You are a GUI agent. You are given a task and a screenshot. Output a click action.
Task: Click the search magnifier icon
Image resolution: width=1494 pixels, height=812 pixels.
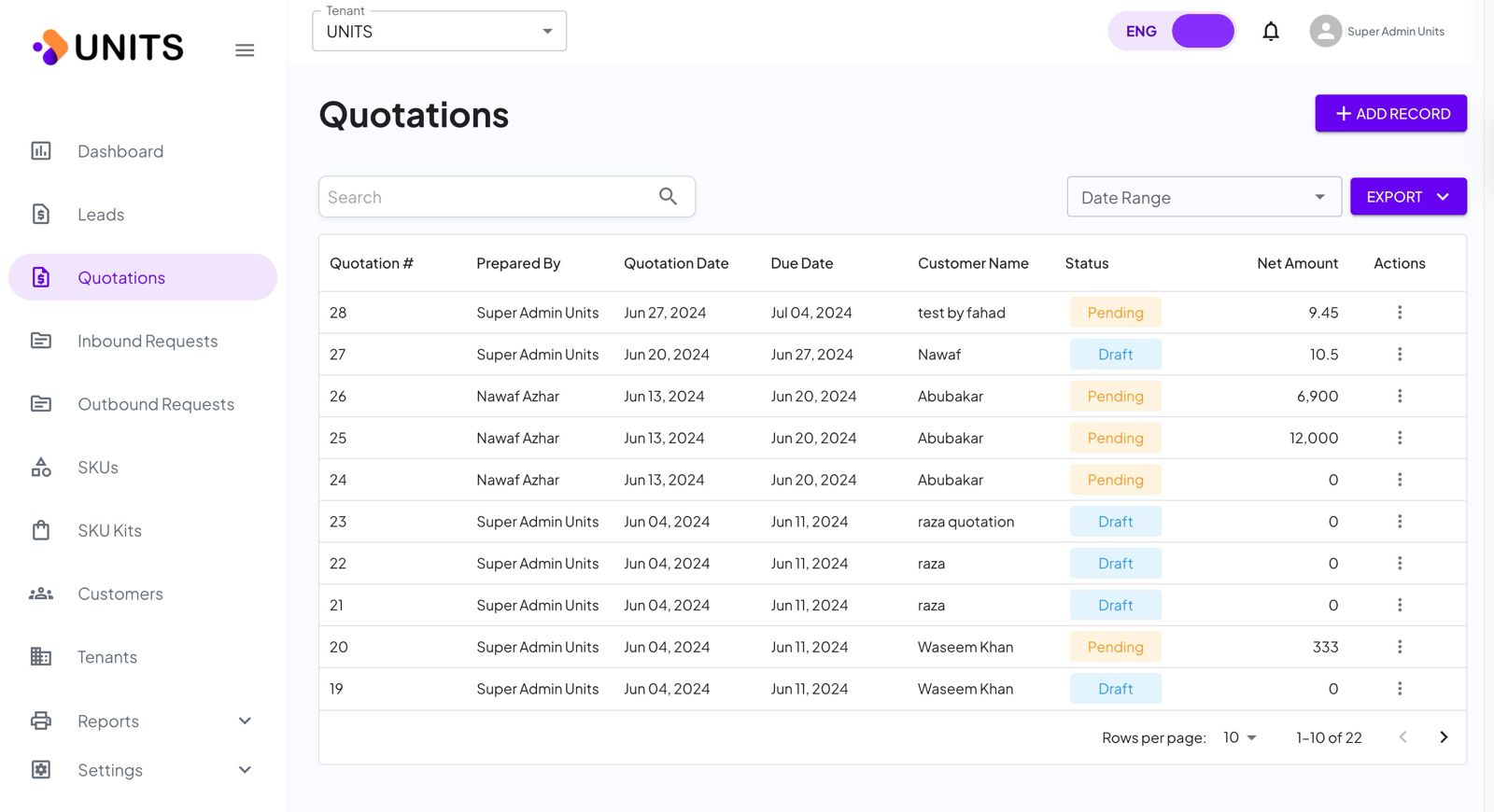[668, 196]
